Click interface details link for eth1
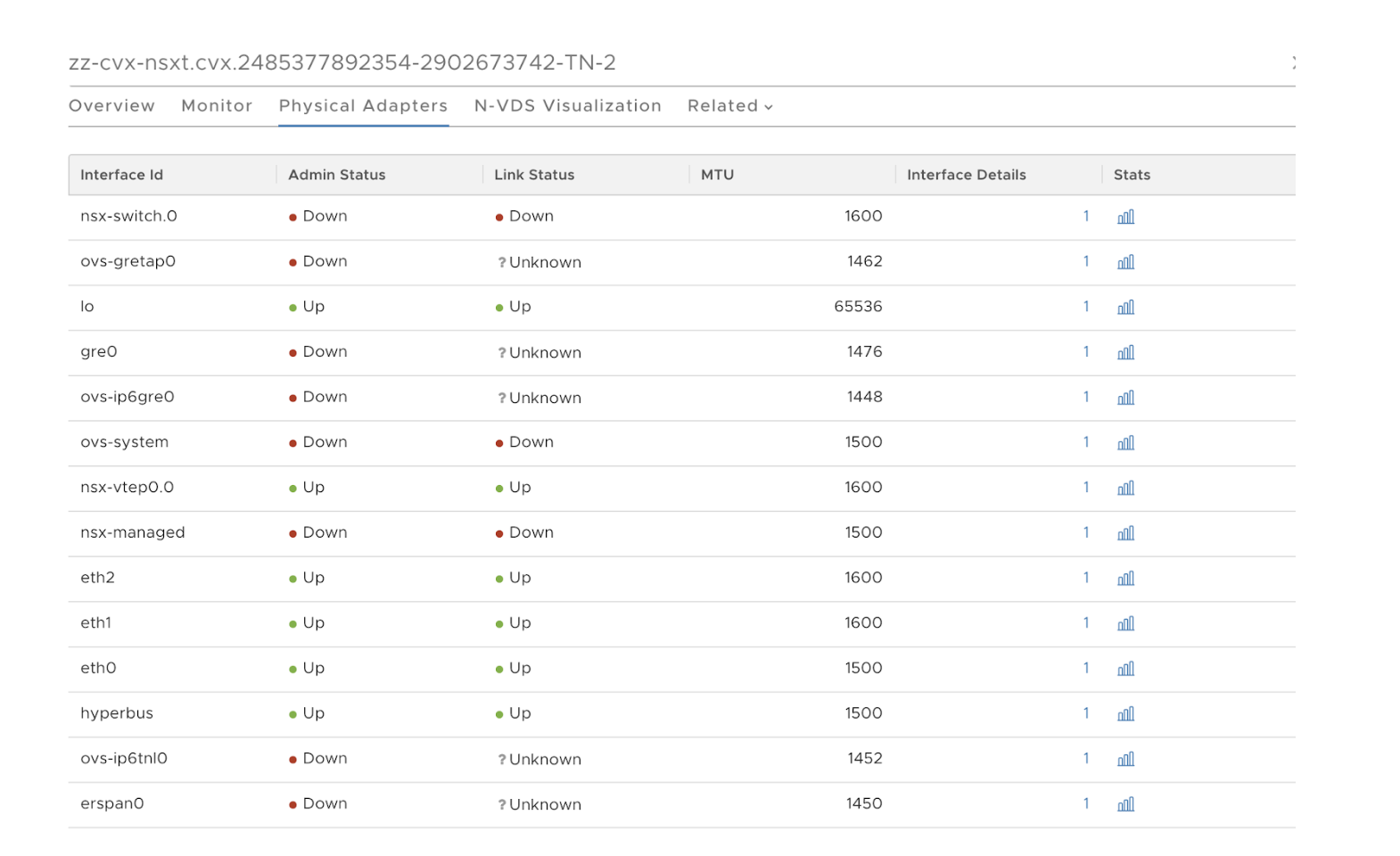This screenshot has width=1400, height=856. coord(1085,622)
